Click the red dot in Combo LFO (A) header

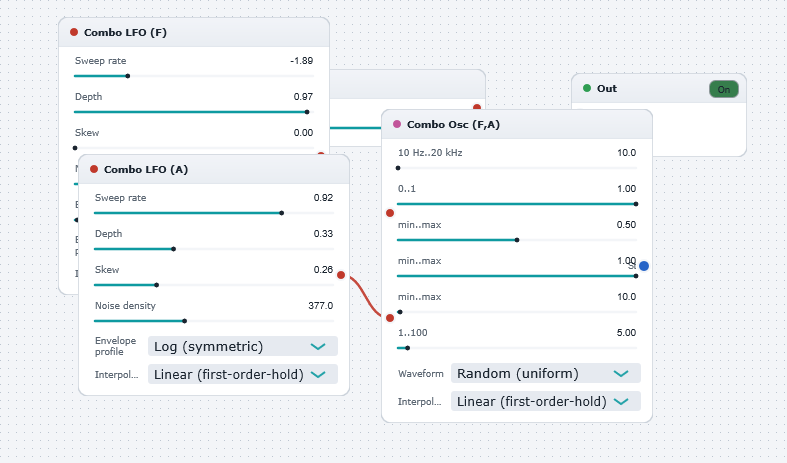click(x=94, y=169)
